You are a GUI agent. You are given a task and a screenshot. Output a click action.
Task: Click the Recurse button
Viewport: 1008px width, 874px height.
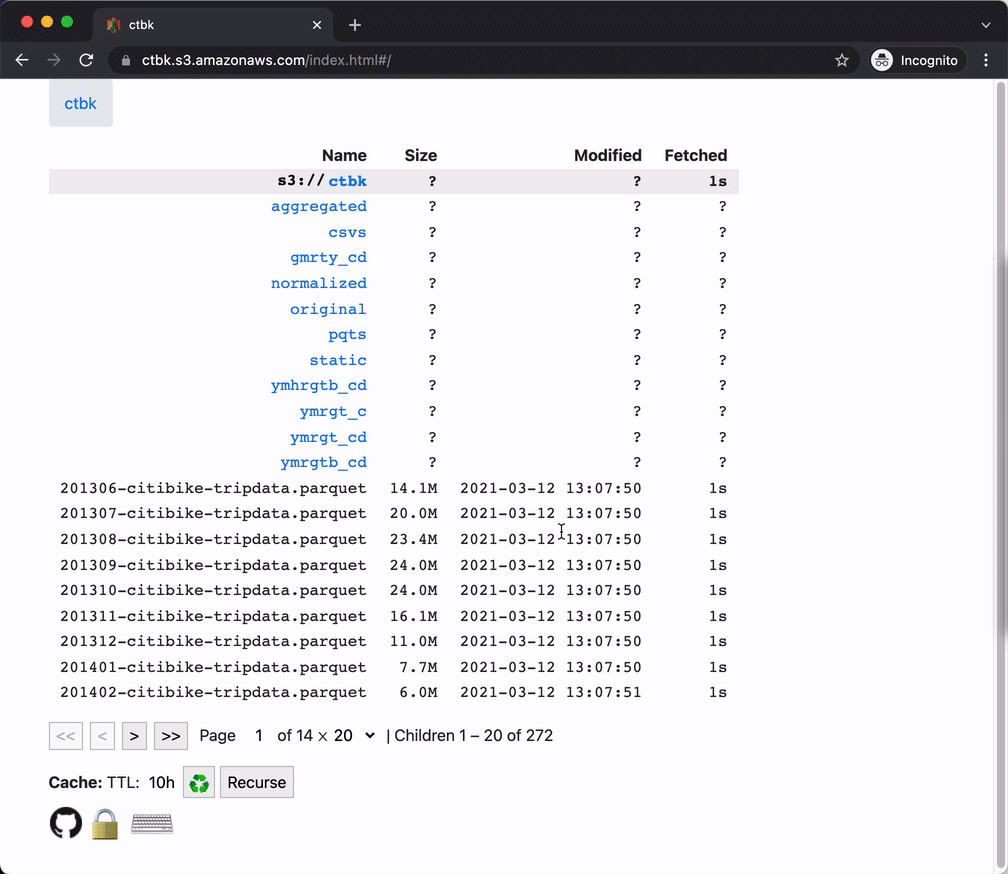[256, 782]
